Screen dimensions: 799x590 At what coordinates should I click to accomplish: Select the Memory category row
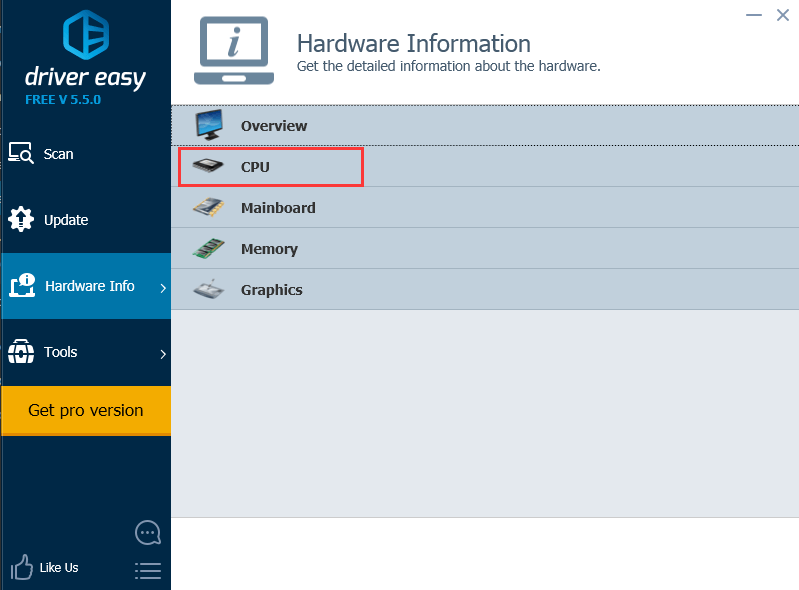tap(485, 249)
